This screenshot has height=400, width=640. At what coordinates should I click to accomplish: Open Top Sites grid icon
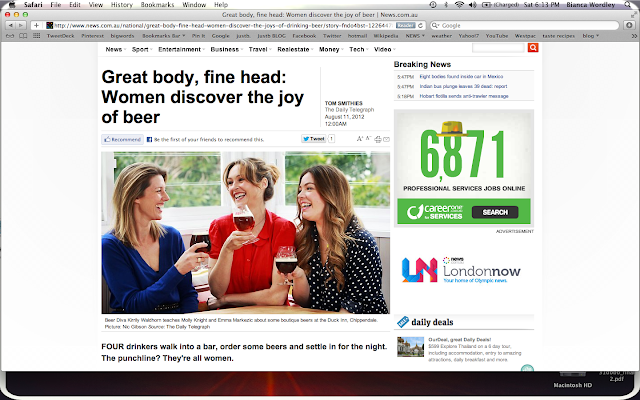tap(37, 36)
